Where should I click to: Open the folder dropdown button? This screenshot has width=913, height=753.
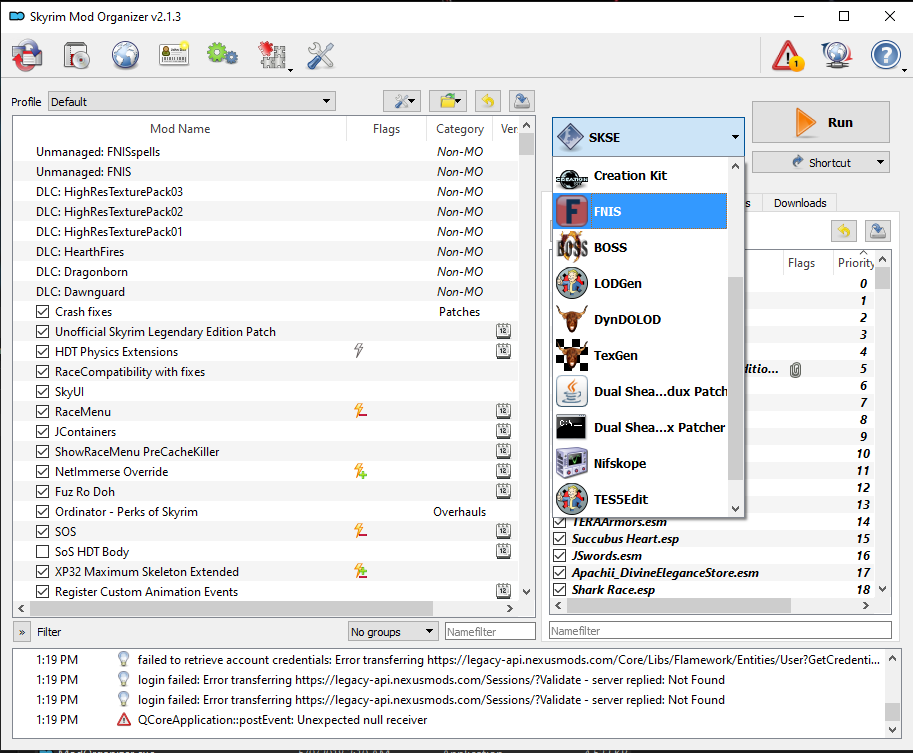448,101
